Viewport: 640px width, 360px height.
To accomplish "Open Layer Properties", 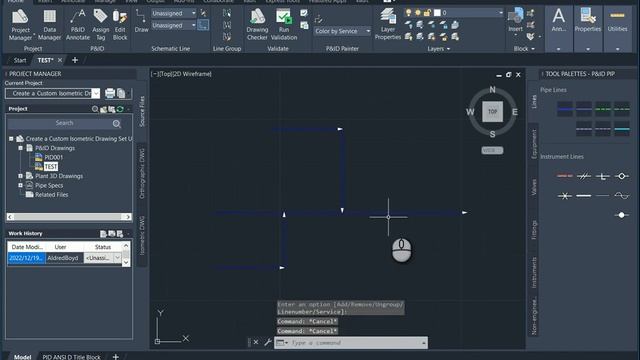I will (388, 24).
